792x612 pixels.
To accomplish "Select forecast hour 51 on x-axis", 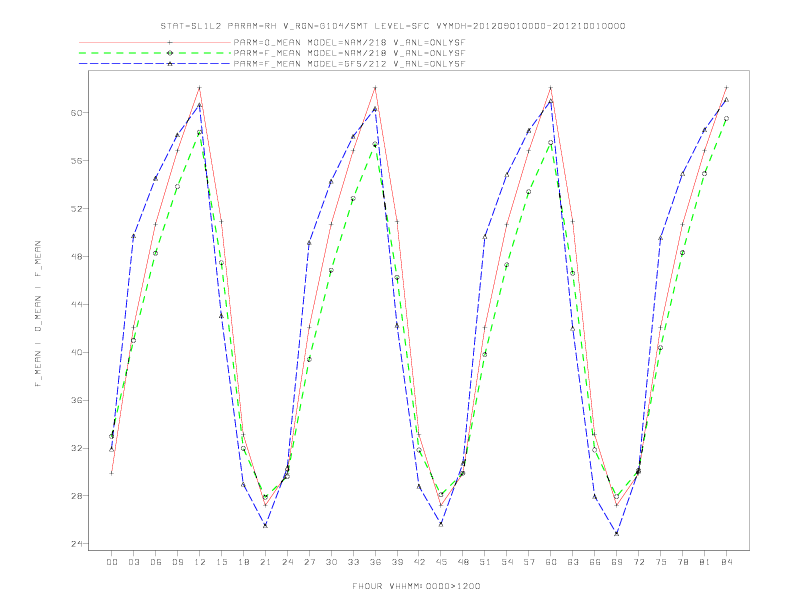I will click(x=485, y=562).
